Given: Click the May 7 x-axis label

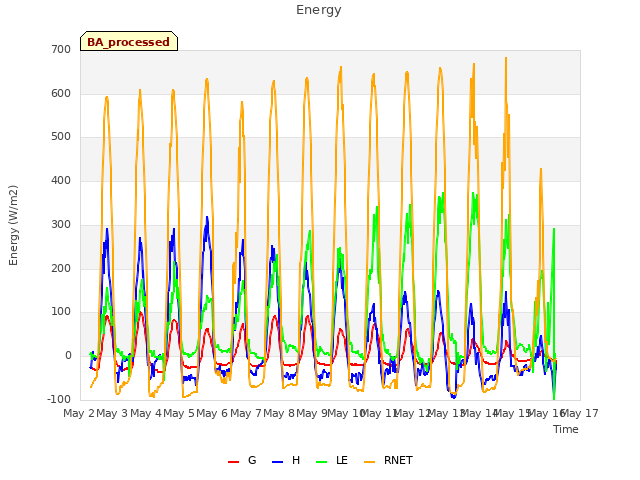Looking at the screenshot, I should (246, 413).
